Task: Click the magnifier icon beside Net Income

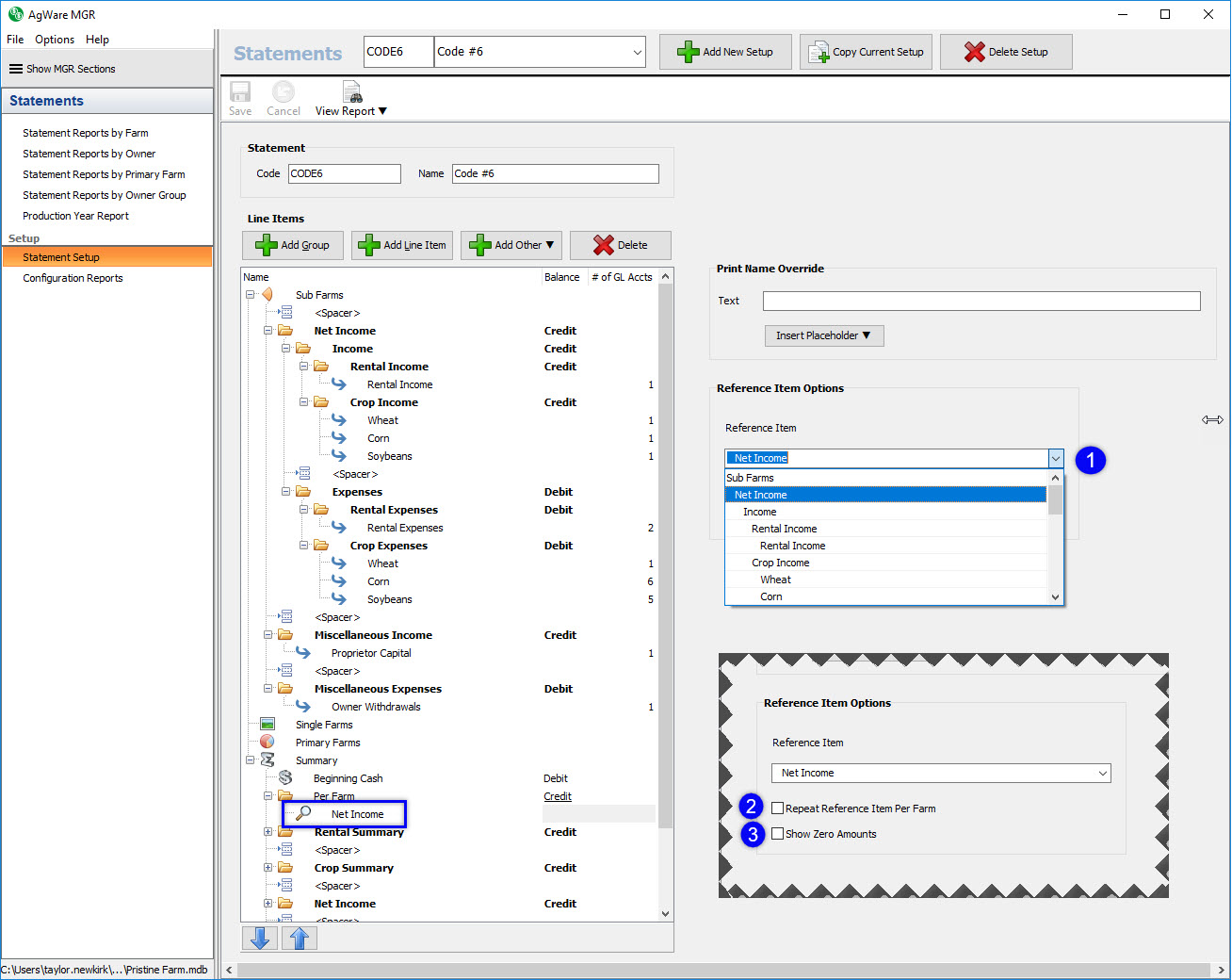Action: (303, 813)
